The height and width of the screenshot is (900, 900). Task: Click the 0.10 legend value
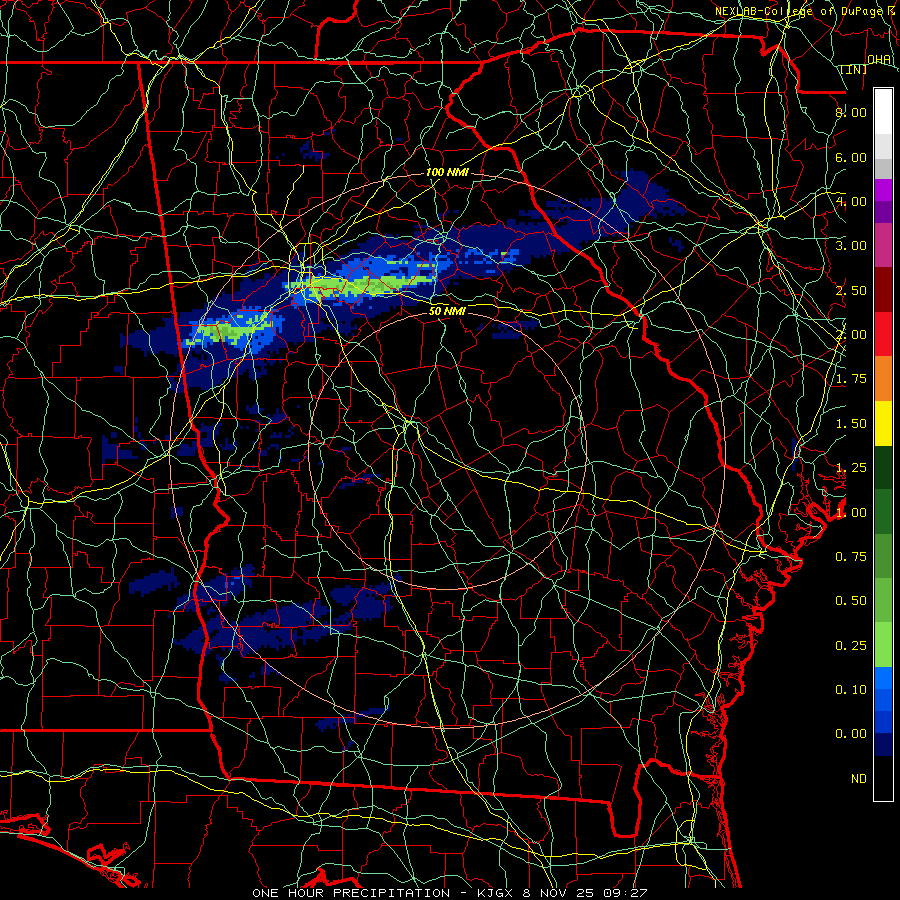tap(851, 690)
